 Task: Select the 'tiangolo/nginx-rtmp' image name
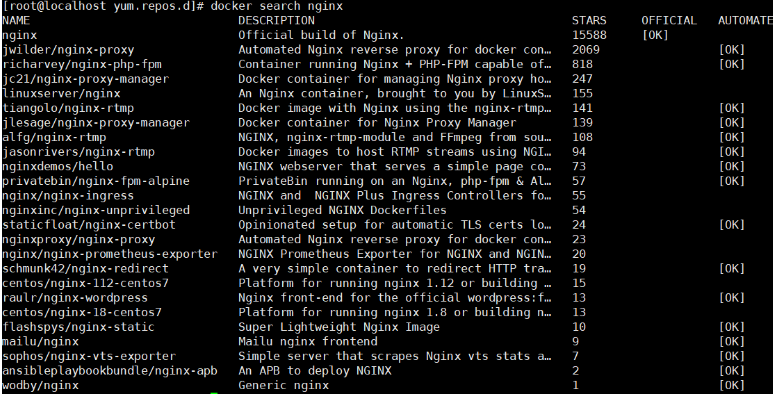click(68, 108)
